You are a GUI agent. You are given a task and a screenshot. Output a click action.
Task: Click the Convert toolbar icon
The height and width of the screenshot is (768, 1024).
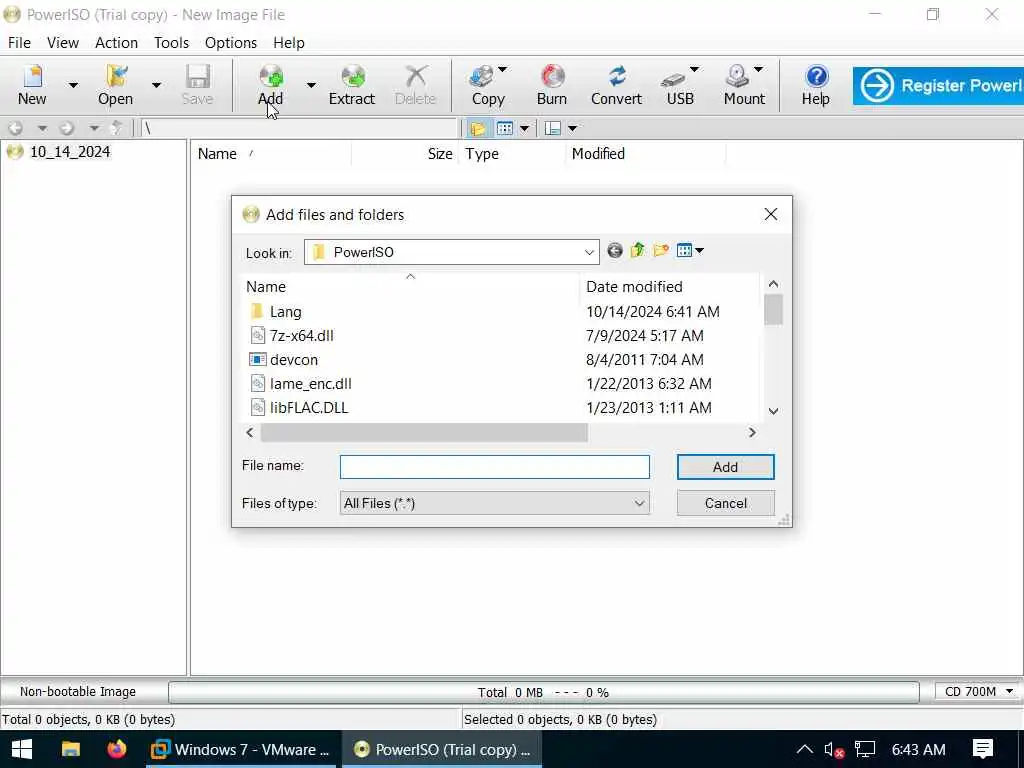click(616, 85)
